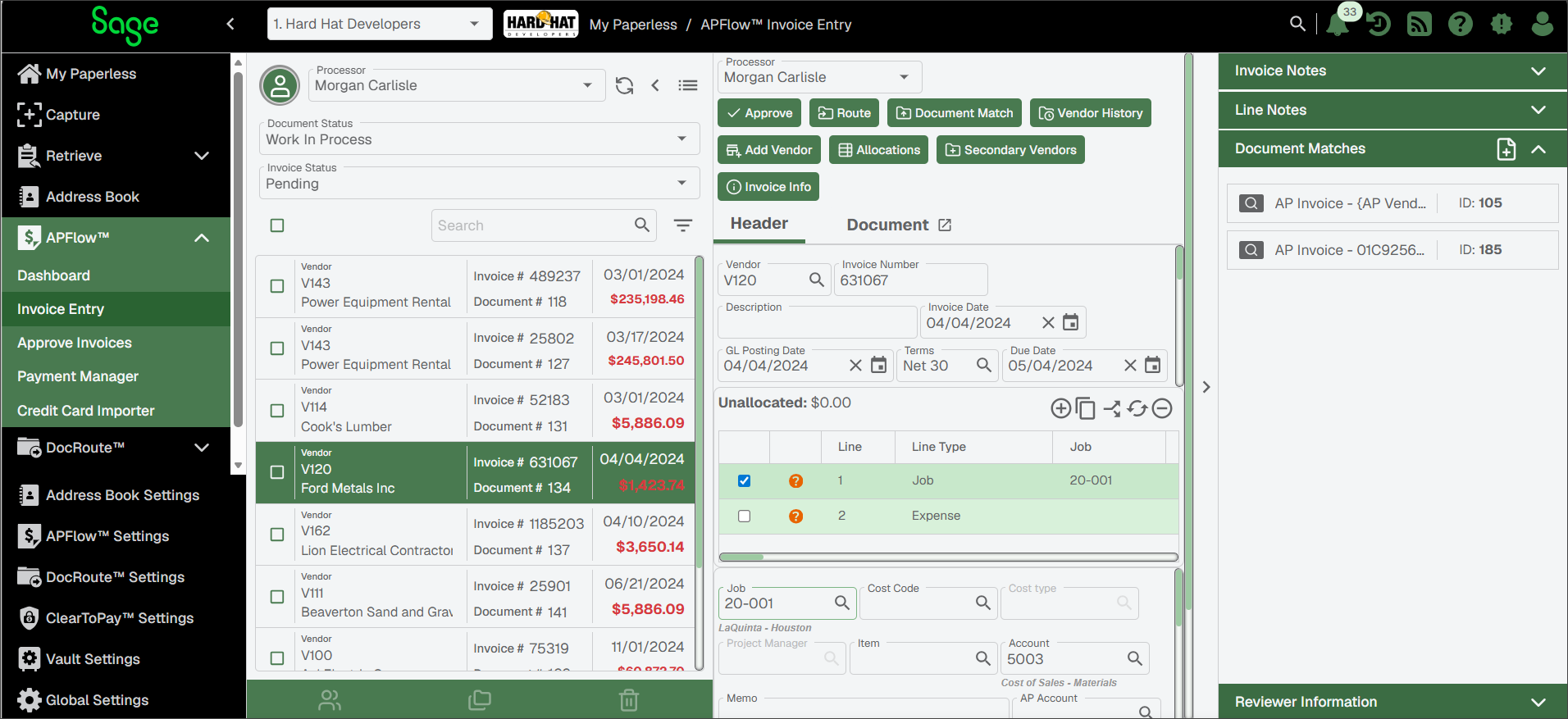1568x719 pixels.
Task: Check the box for invoice 52183
Action: (277, 410)
